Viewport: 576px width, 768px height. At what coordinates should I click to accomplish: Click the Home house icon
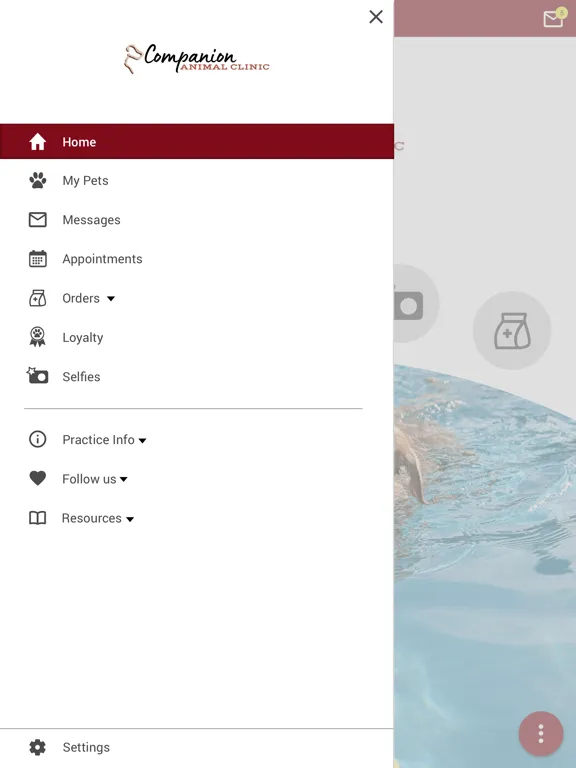37,142
